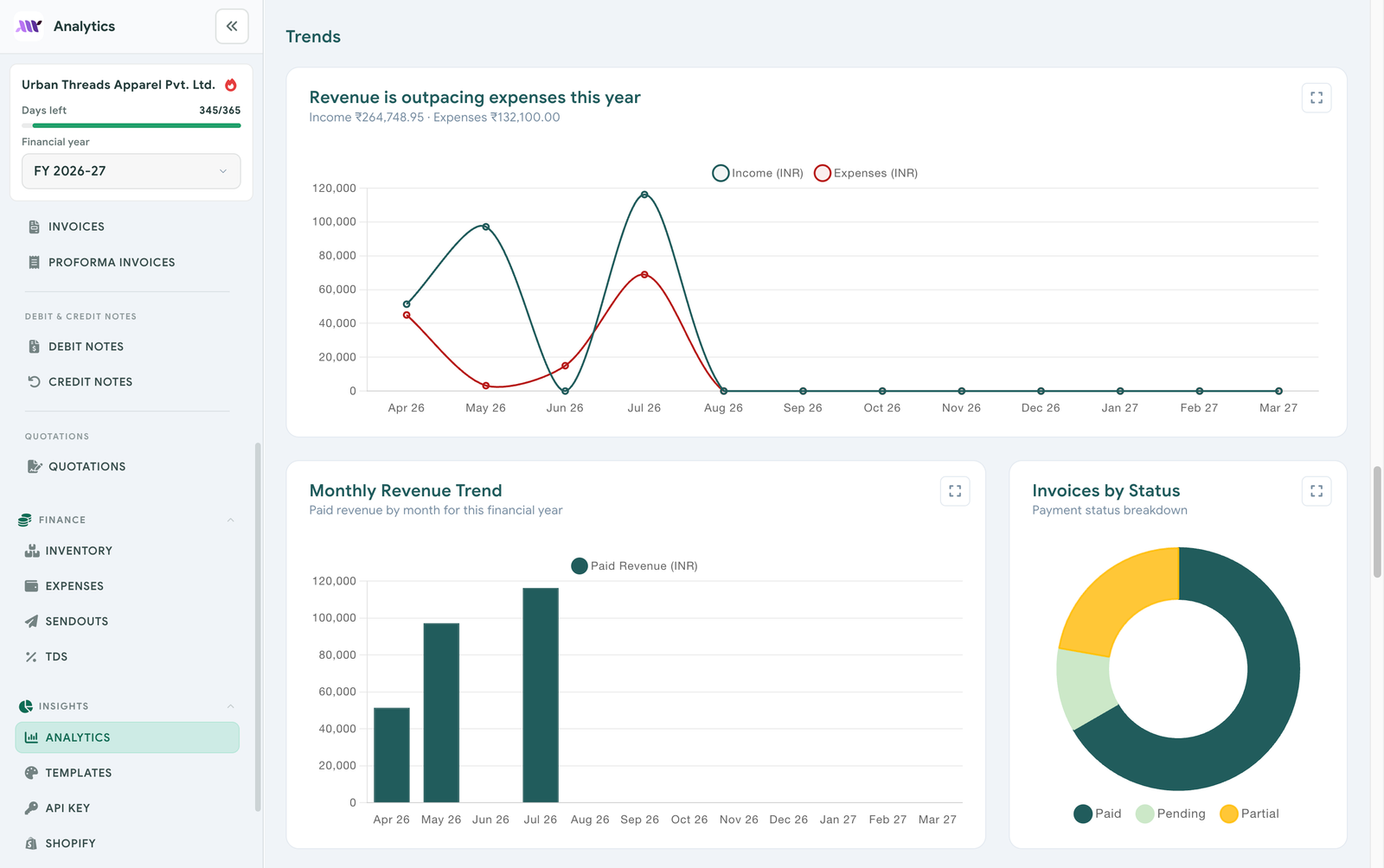Click the Jul 26 income peak data point
The image size is (1384, 868).
[644, 195]
